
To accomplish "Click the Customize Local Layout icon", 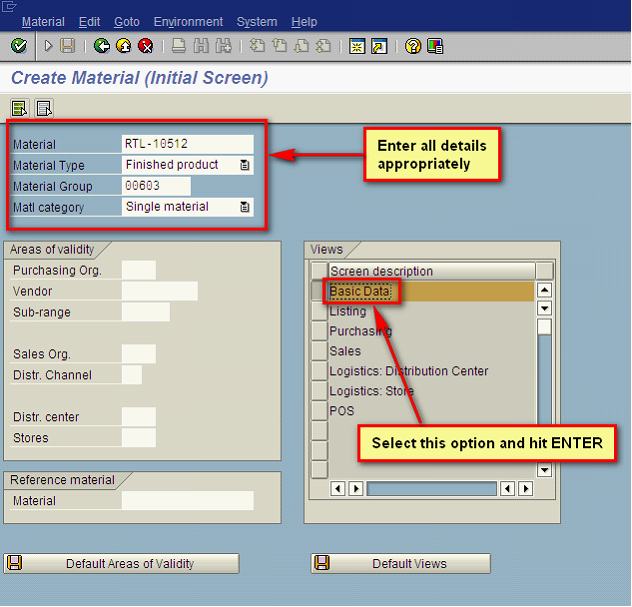I will point(434,46).
